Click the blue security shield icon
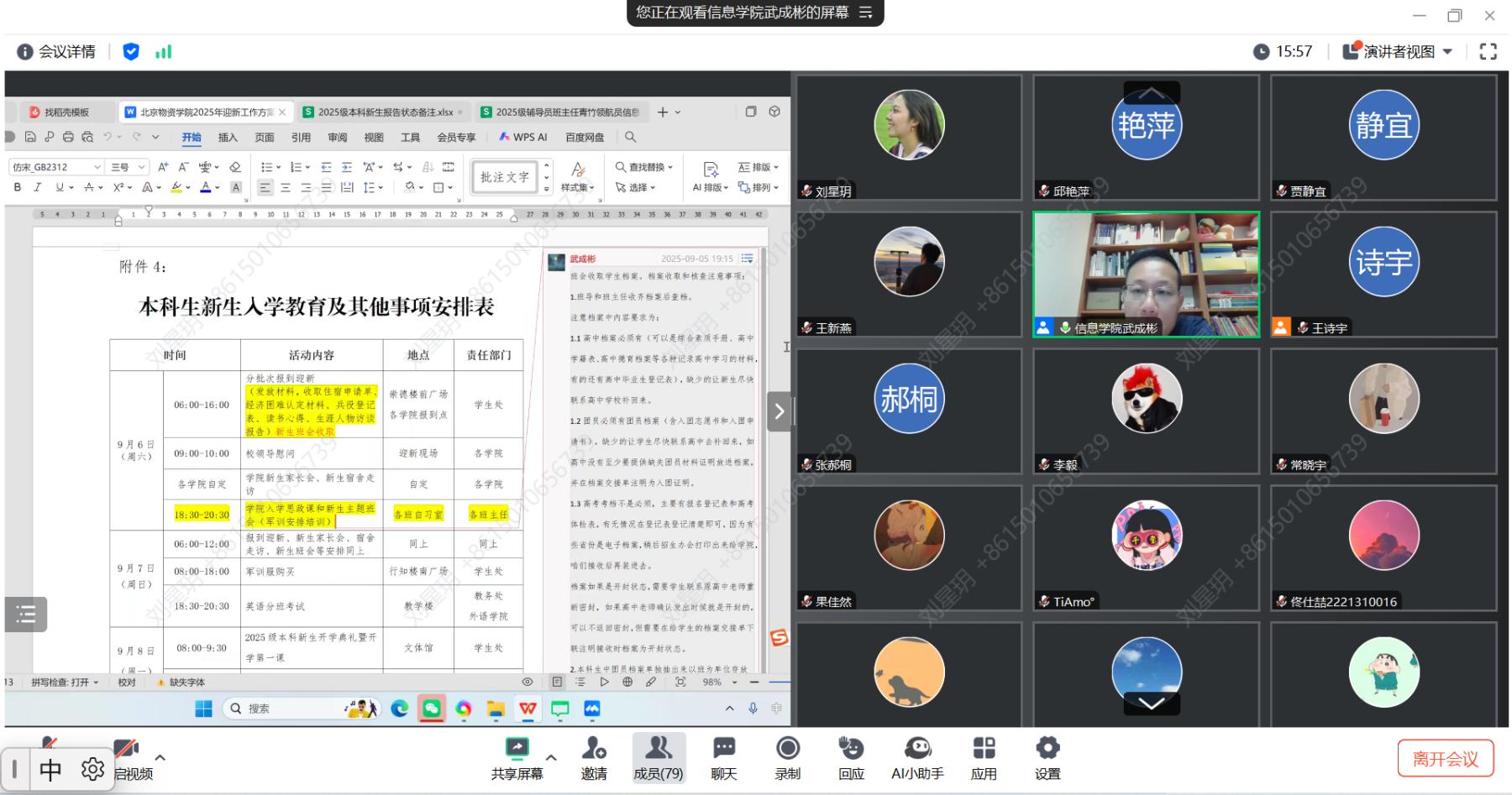The height and width of the screenshot is (795, 1512). coord(131,52)
